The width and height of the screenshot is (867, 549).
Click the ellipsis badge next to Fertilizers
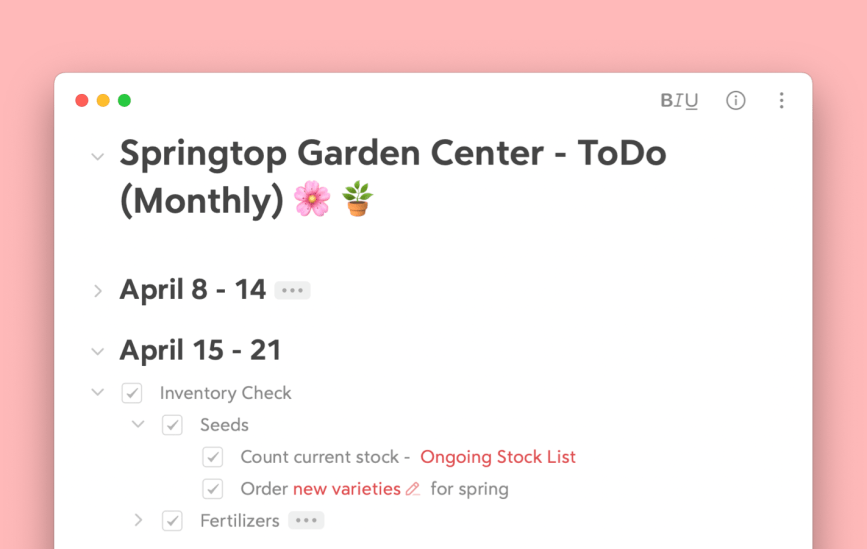(x=306, y=520)
